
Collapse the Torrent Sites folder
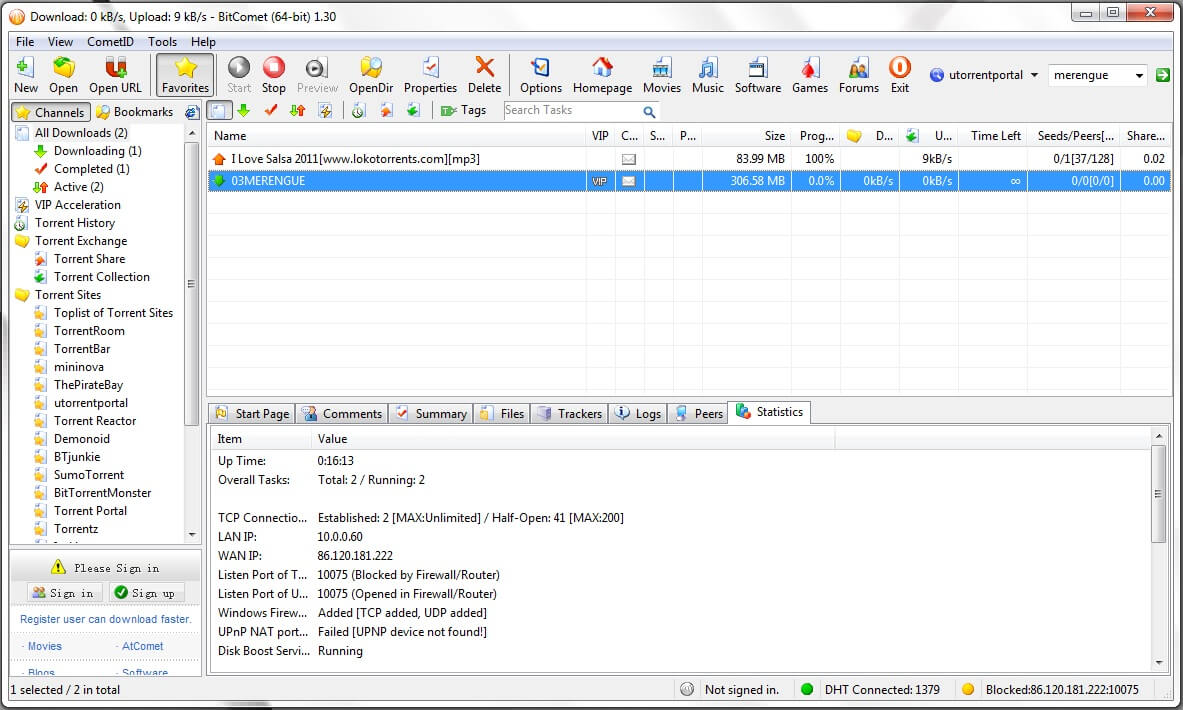click(67, 295)
